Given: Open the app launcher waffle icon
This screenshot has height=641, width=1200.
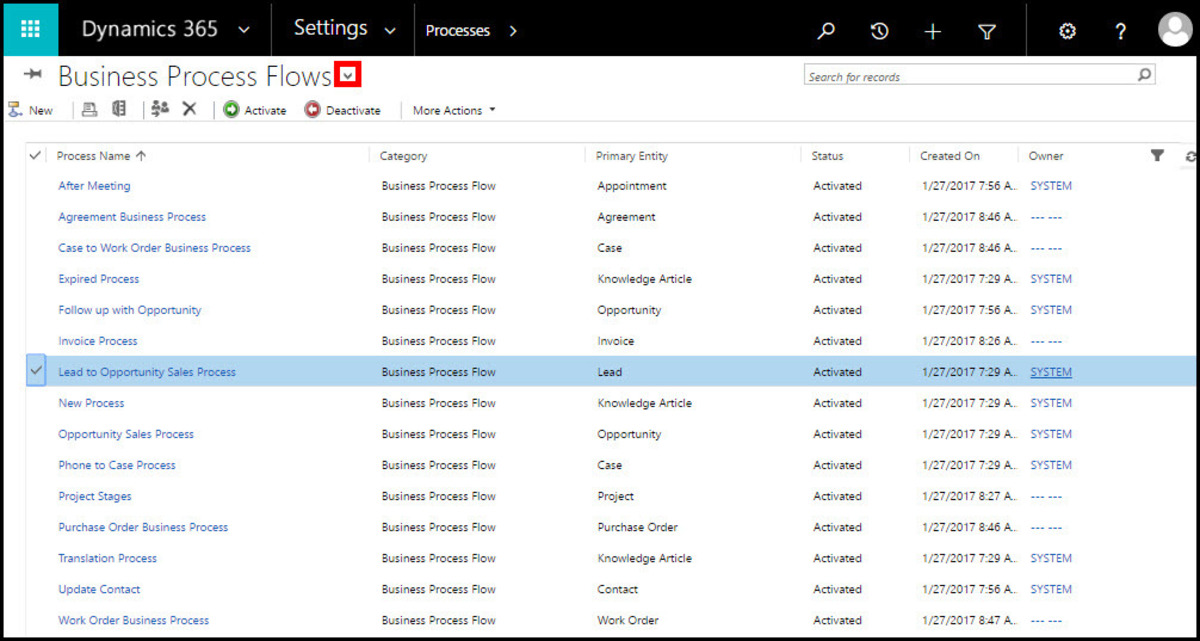Looking at the screenshot, I should pos(30,30).
